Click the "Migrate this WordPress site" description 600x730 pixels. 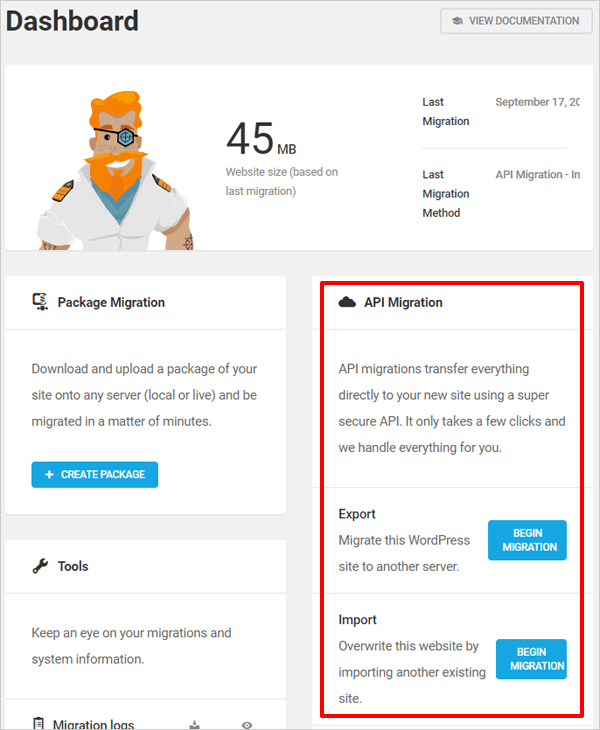[x=404, y=553]
